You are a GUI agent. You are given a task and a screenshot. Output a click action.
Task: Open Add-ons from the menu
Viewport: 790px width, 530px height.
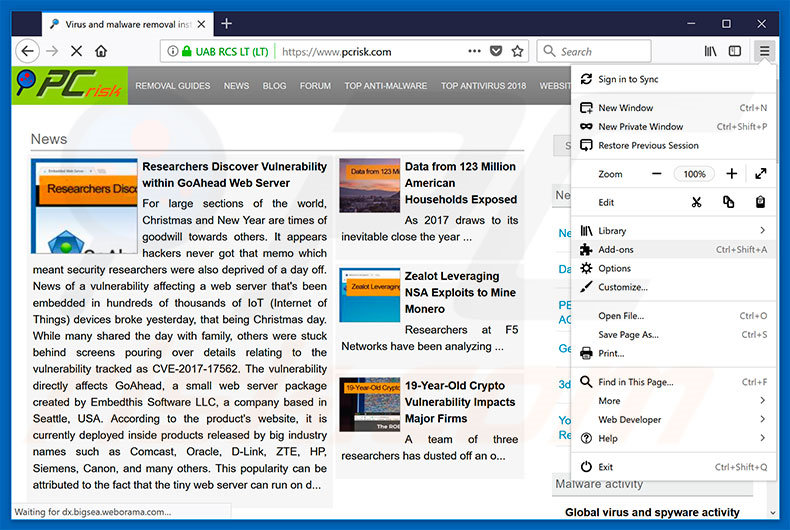point(673,249)
